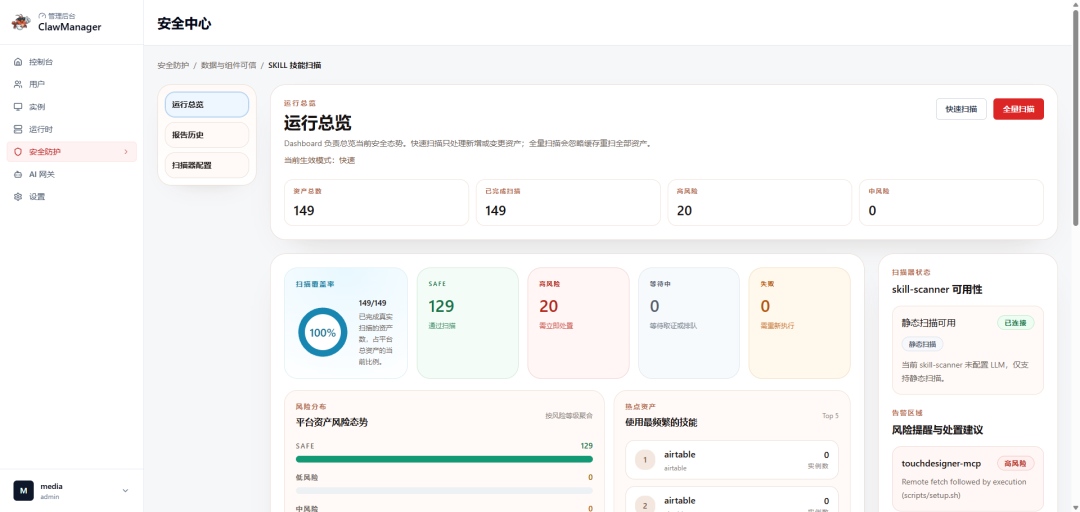Open 设置 in the sidebar
The height and width of the screenshot is (512, 1080).
point(72,197)
